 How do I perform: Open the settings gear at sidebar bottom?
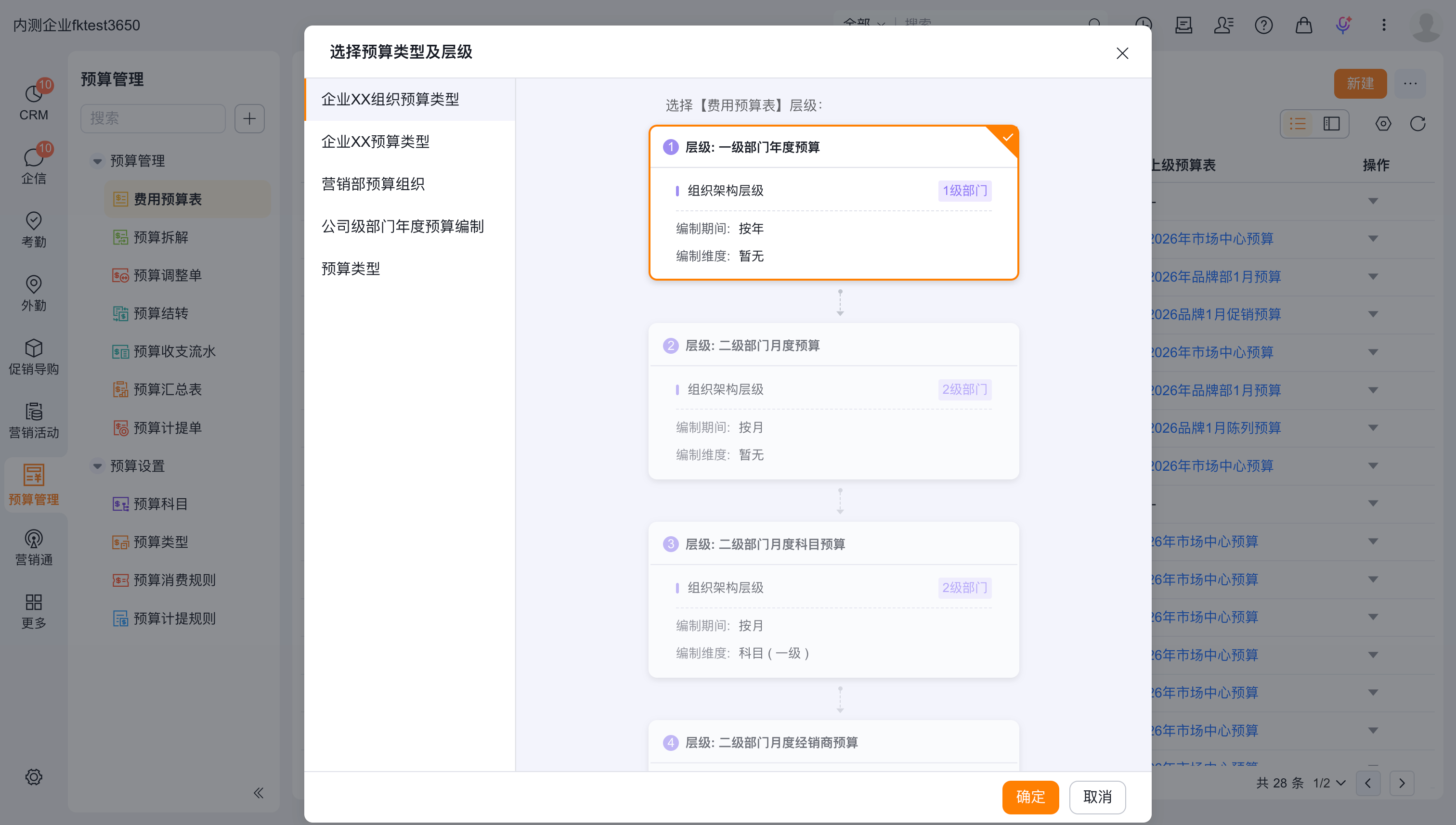click(x=33, y=777)
